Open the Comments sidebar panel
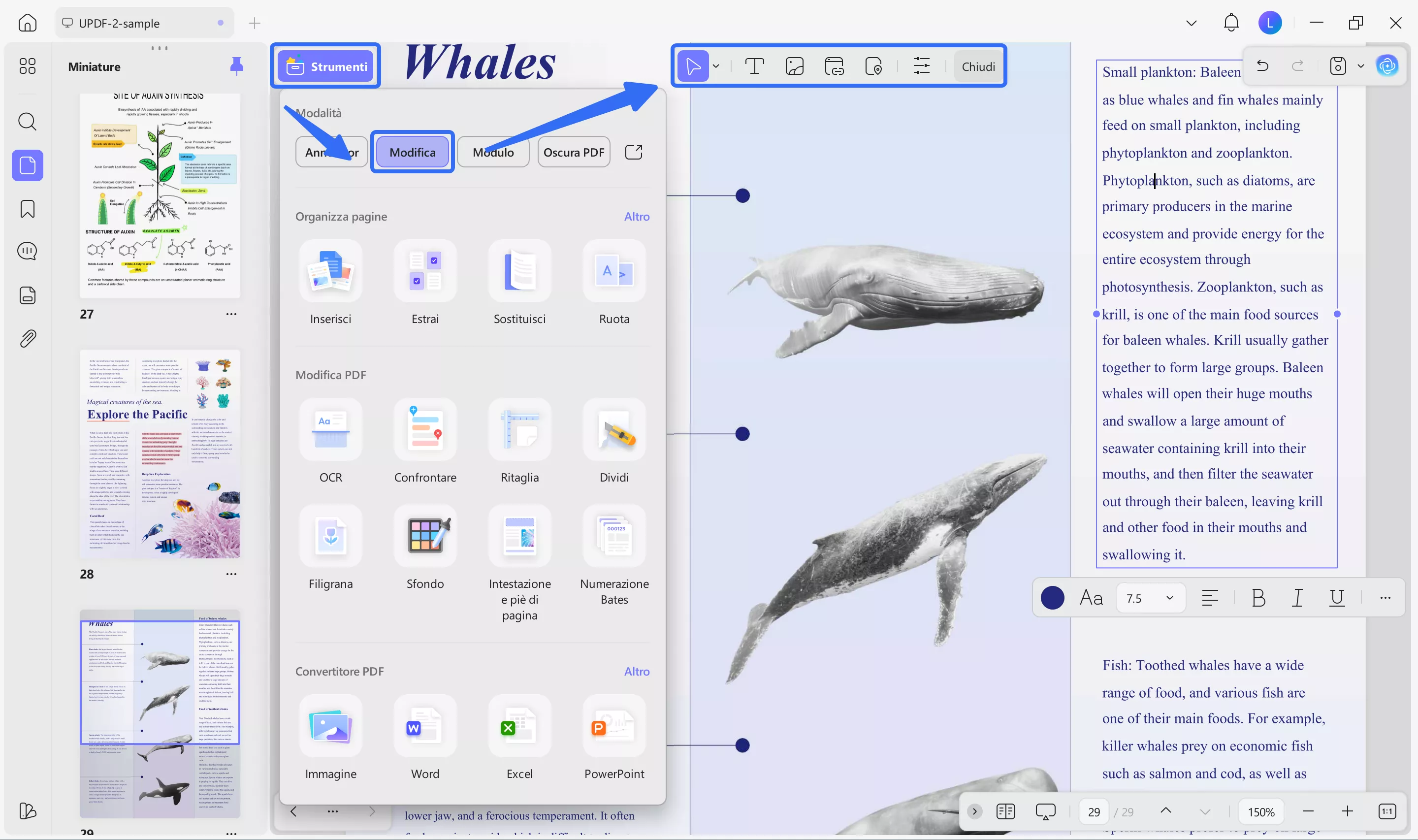 27,251
